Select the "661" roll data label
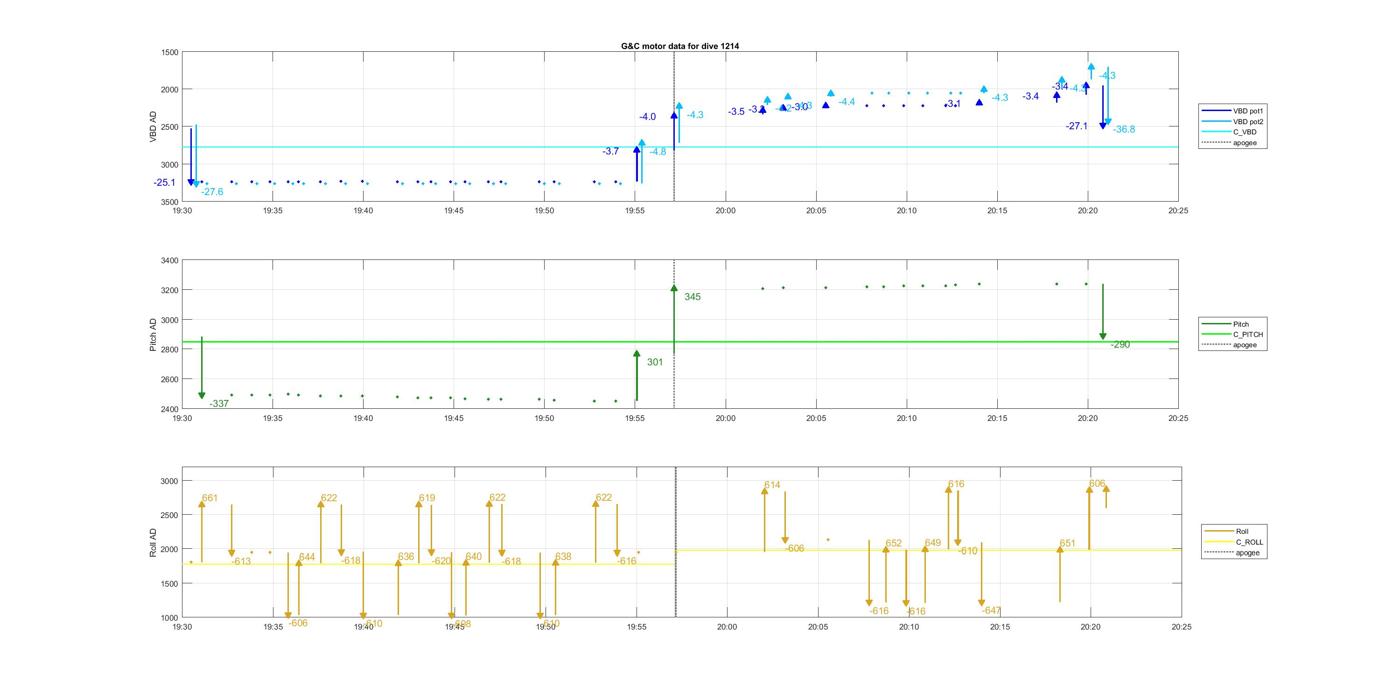 tap(210, 498)
